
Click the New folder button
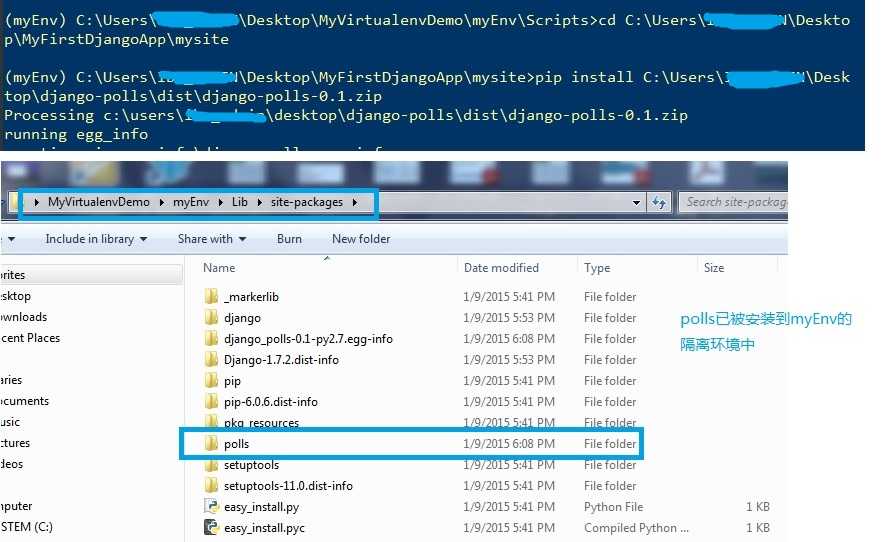361,239
